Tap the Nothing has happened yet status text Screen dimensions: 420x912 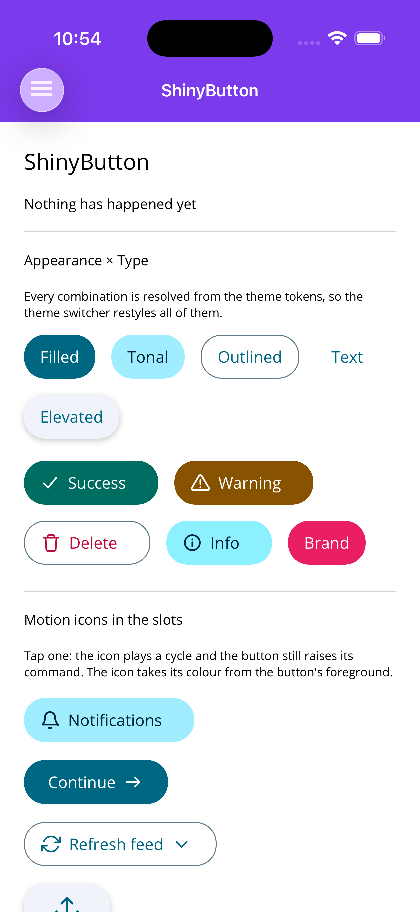pyautogui.click(x=110, y=204)
